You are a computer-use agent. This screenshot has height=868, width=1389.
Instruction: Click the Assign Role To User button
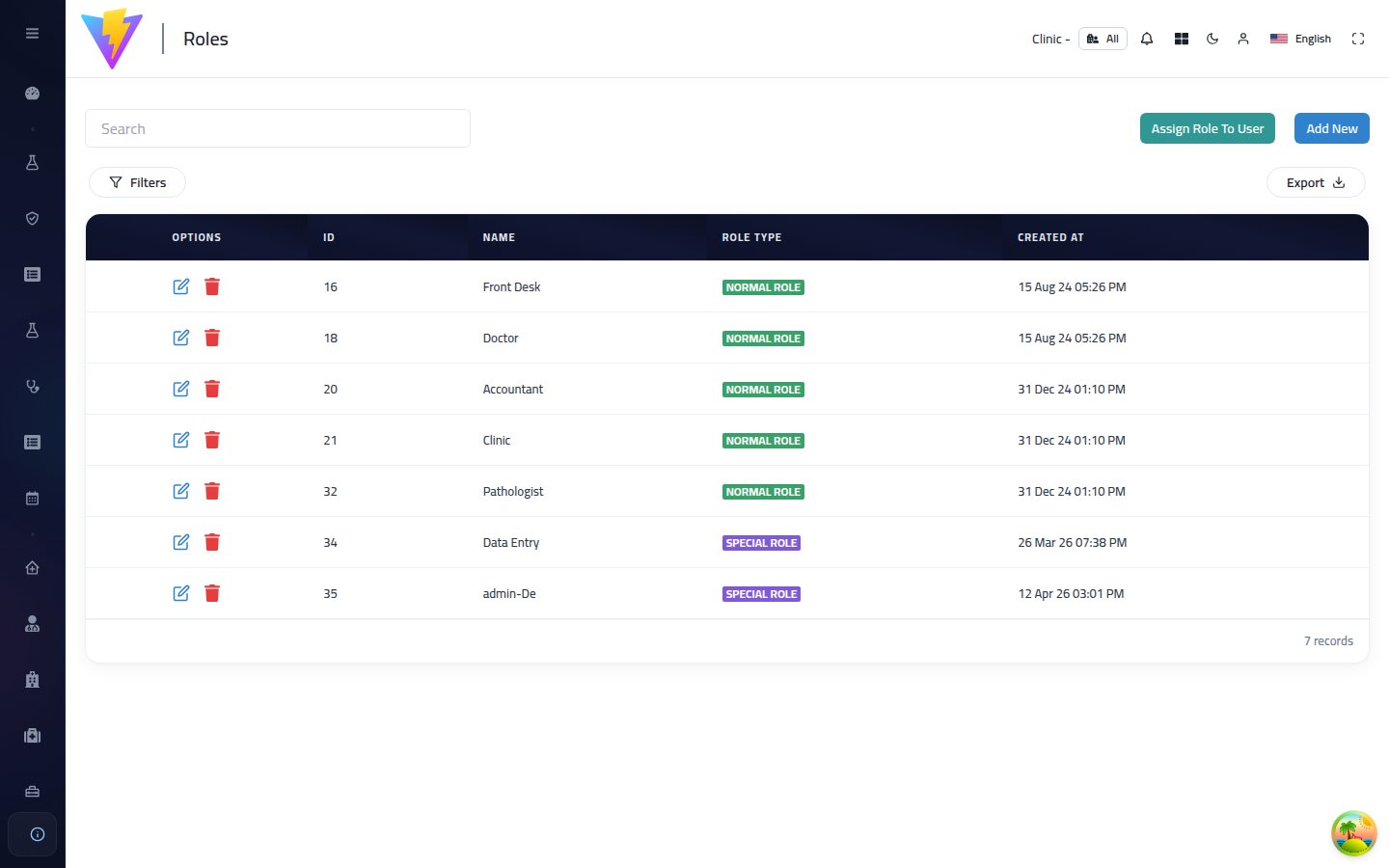(x=1208, y=128)
